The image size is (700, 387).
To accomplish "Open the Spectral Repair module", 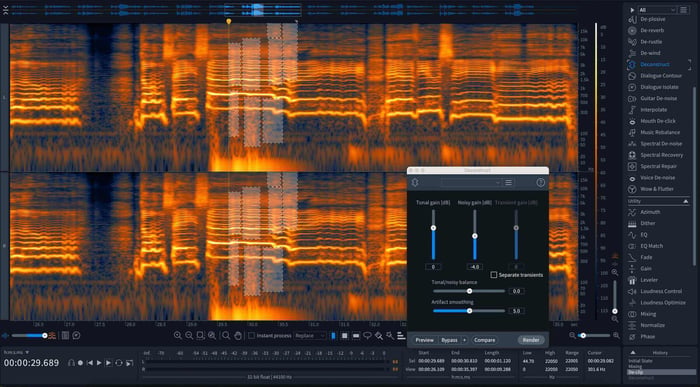I will click(658, 166).
